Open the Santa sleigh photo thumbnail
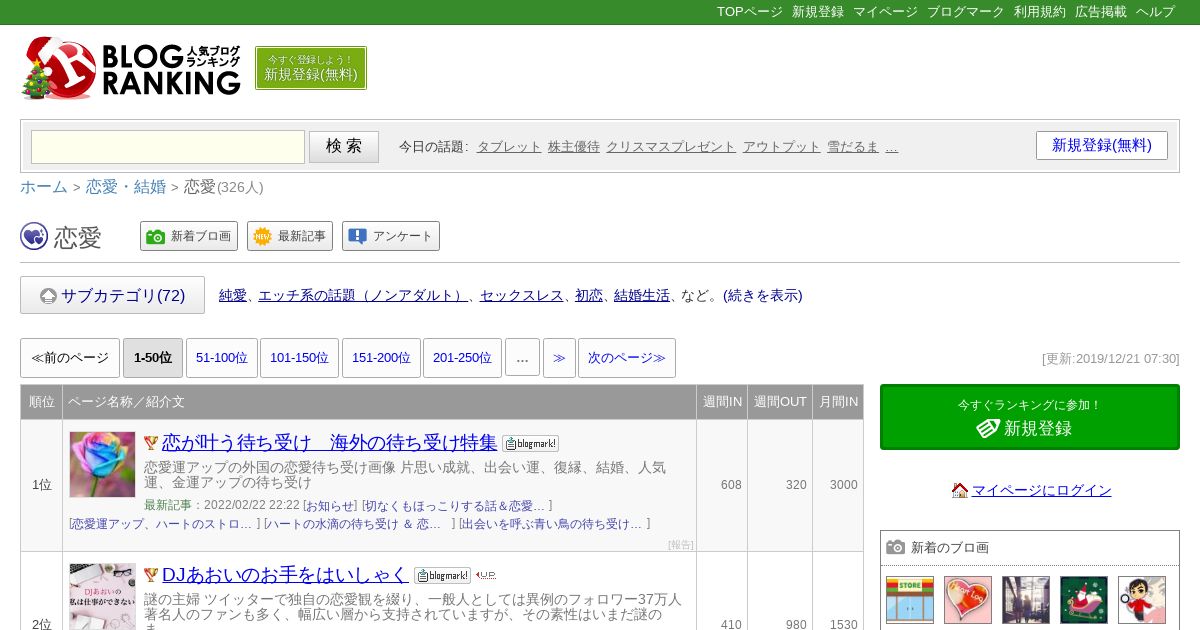The width and height of the screenshot is (1200, 630). tap(1084, 600)
